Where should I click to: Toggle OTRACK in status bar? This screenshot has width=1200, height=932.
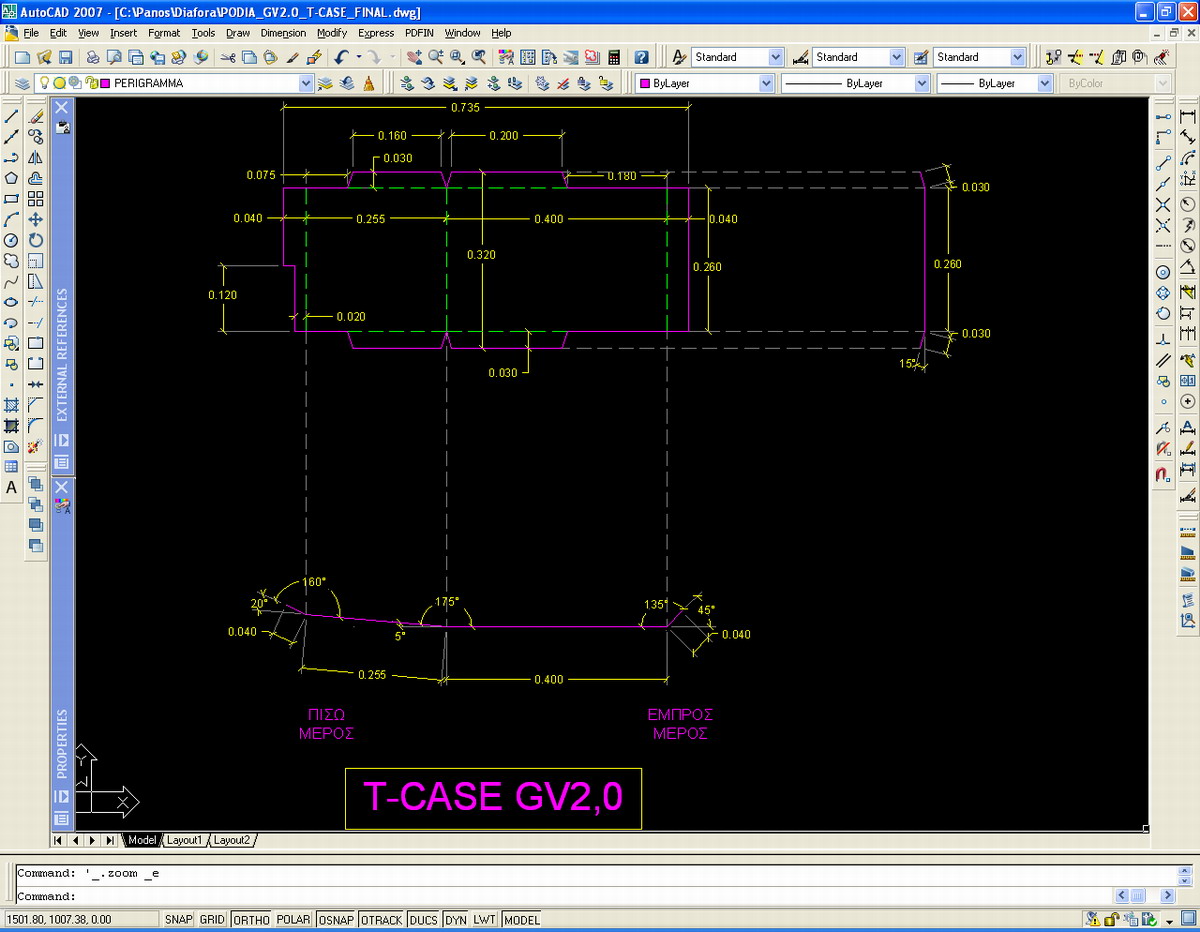click(381, 919)
